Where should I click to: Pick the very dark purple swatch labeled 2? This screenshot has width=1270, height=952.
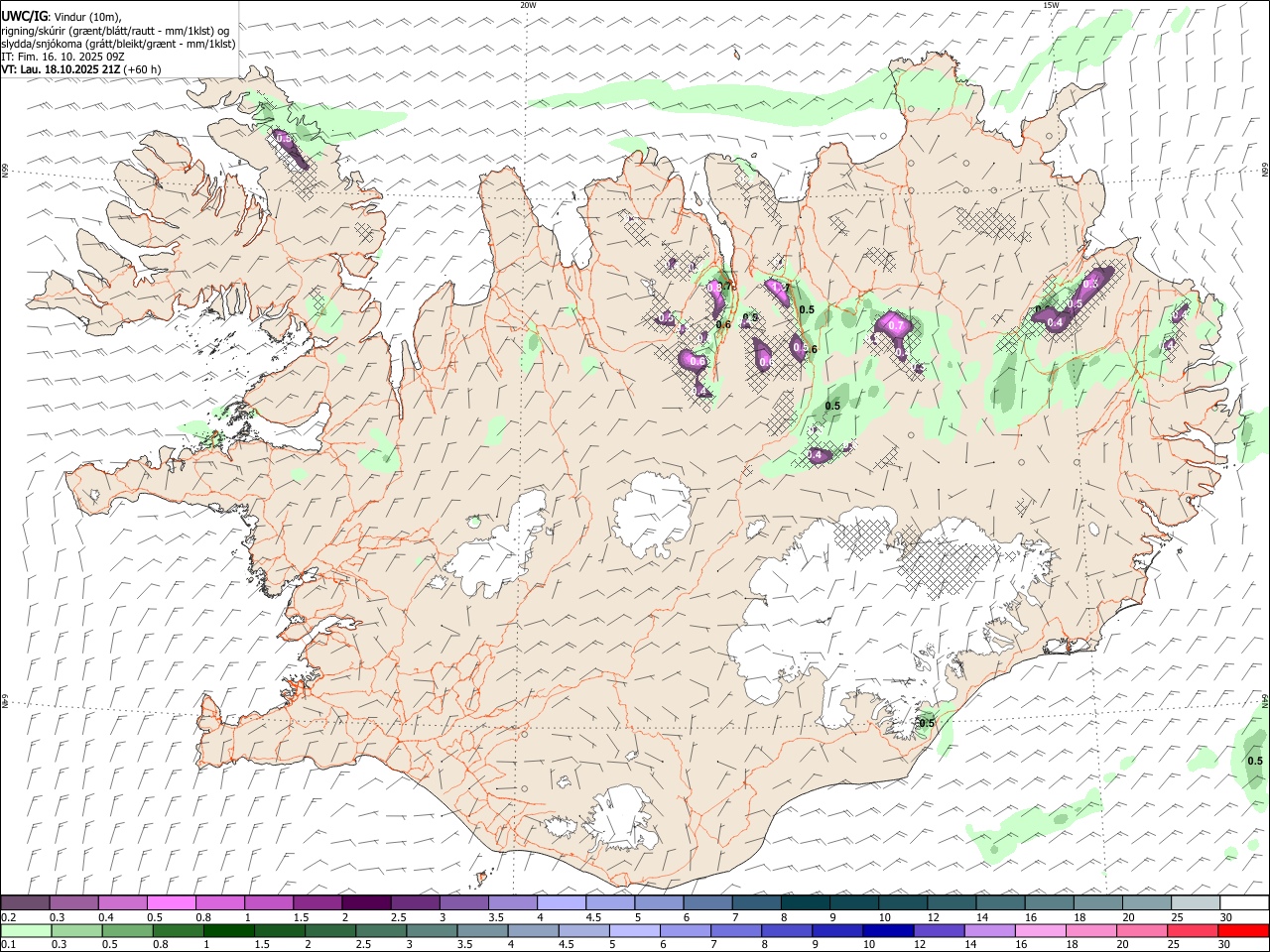pyautogui.click(x=366, y=903)
